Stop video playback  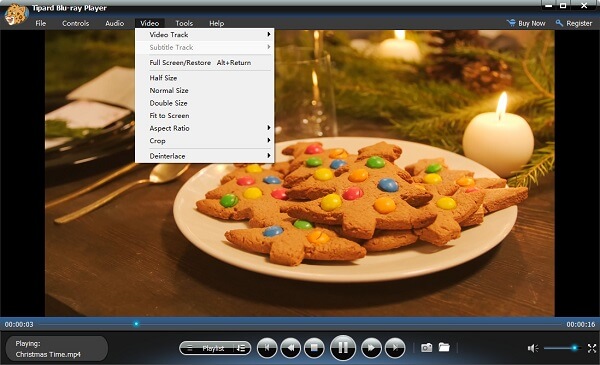point(314,348)
